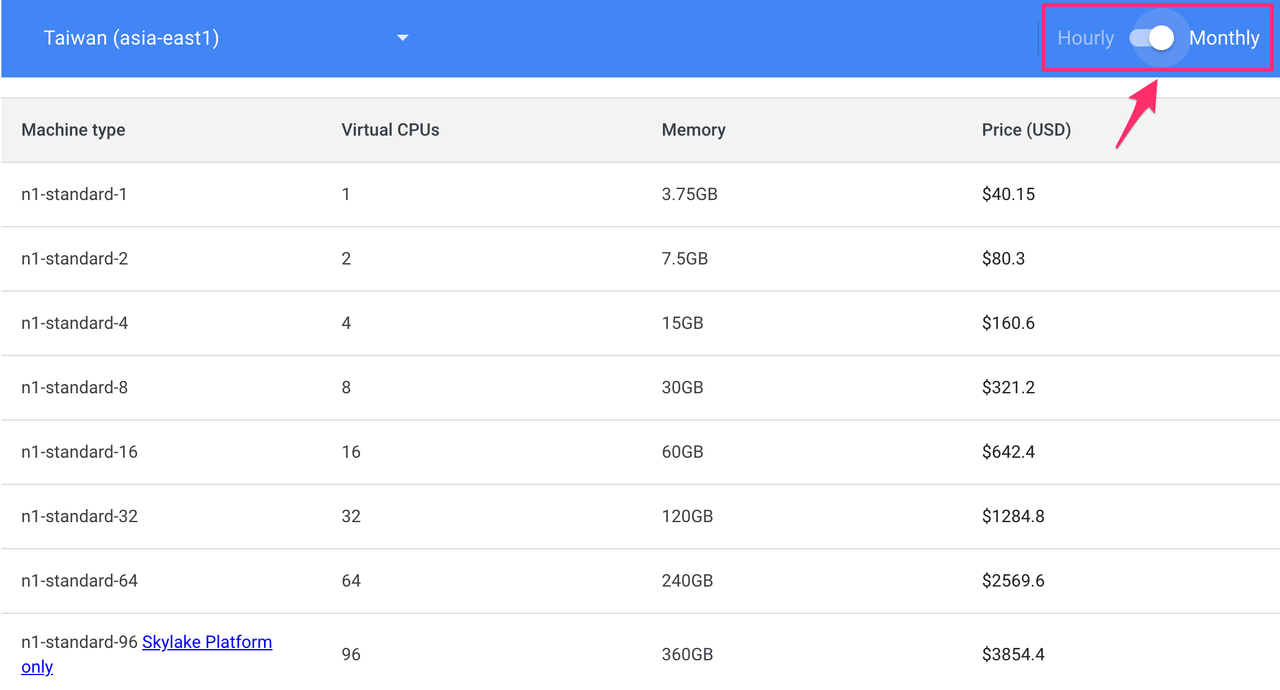Click the $1284.8 price for n1-standard-32
This screenshot has height=690, width=1280.
(x=1014, y=516)
